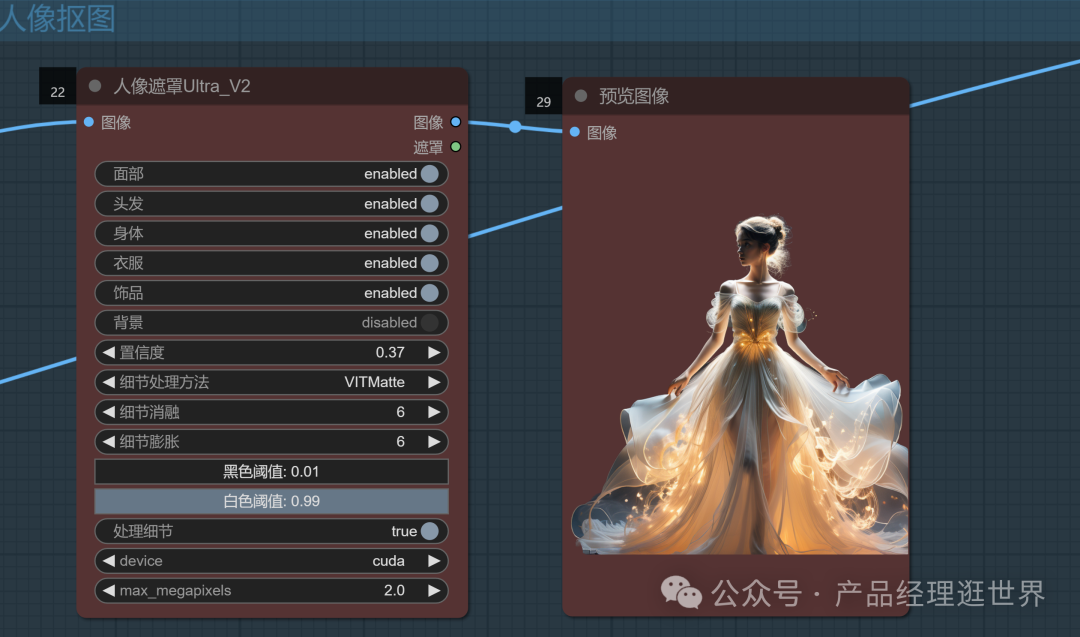Screen dimensions: 1080x637
Task: Select the blue 图像 output port
Action: point(455,122)
